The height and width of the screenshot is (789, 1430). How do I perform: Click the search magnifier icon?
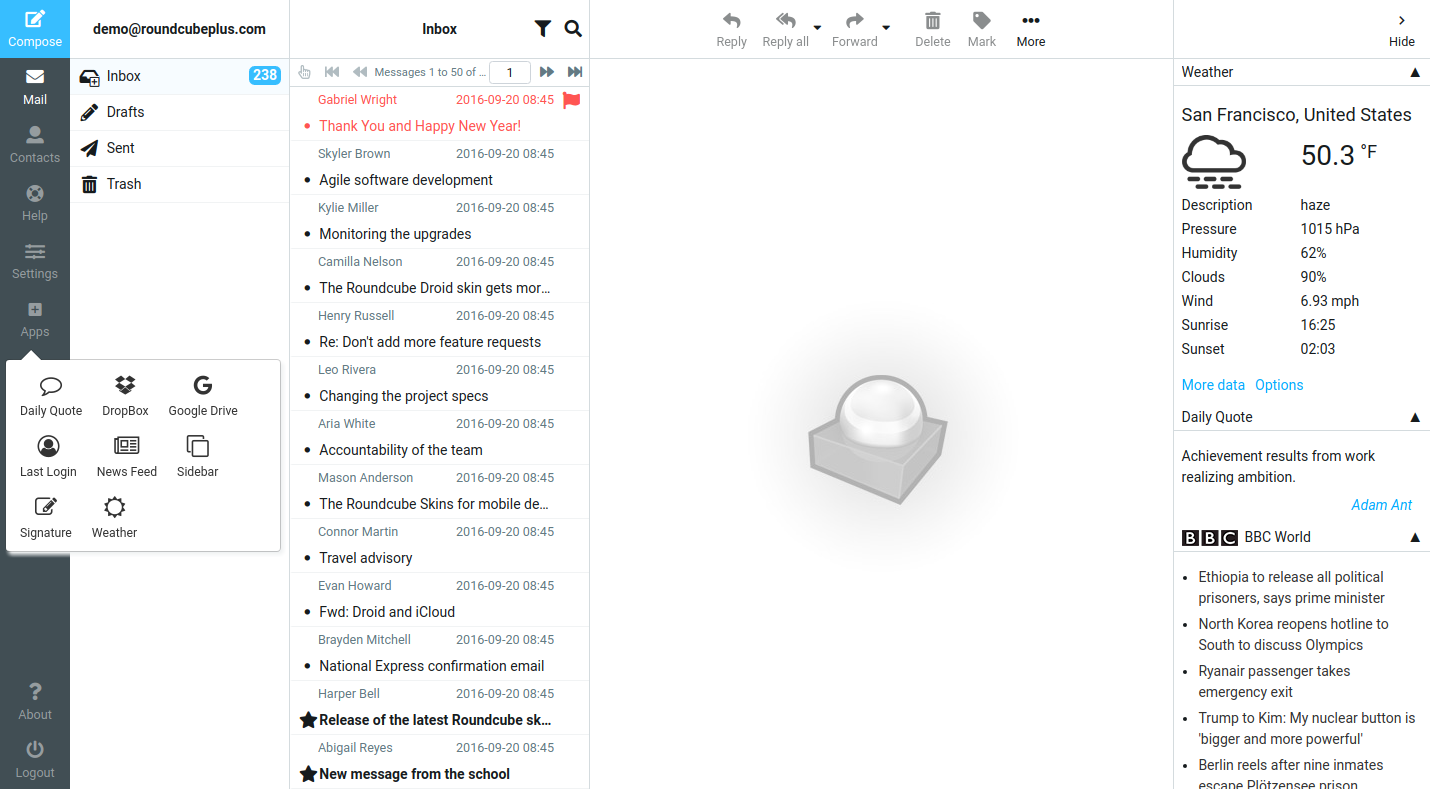tap(573, 29)
